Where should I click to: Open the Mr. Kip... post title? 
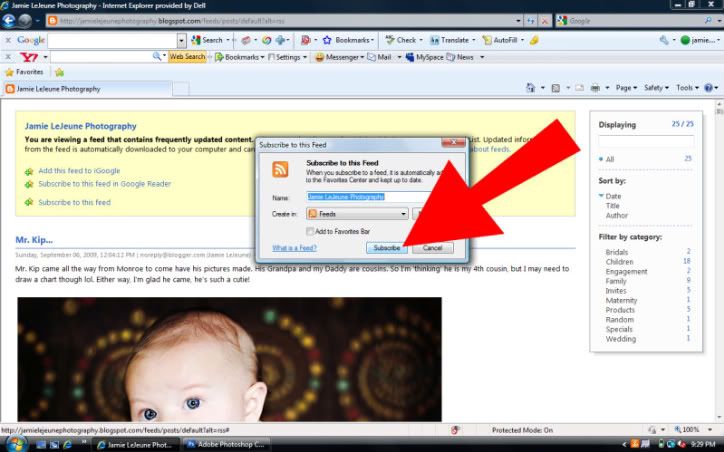click(x=34, y=240)
